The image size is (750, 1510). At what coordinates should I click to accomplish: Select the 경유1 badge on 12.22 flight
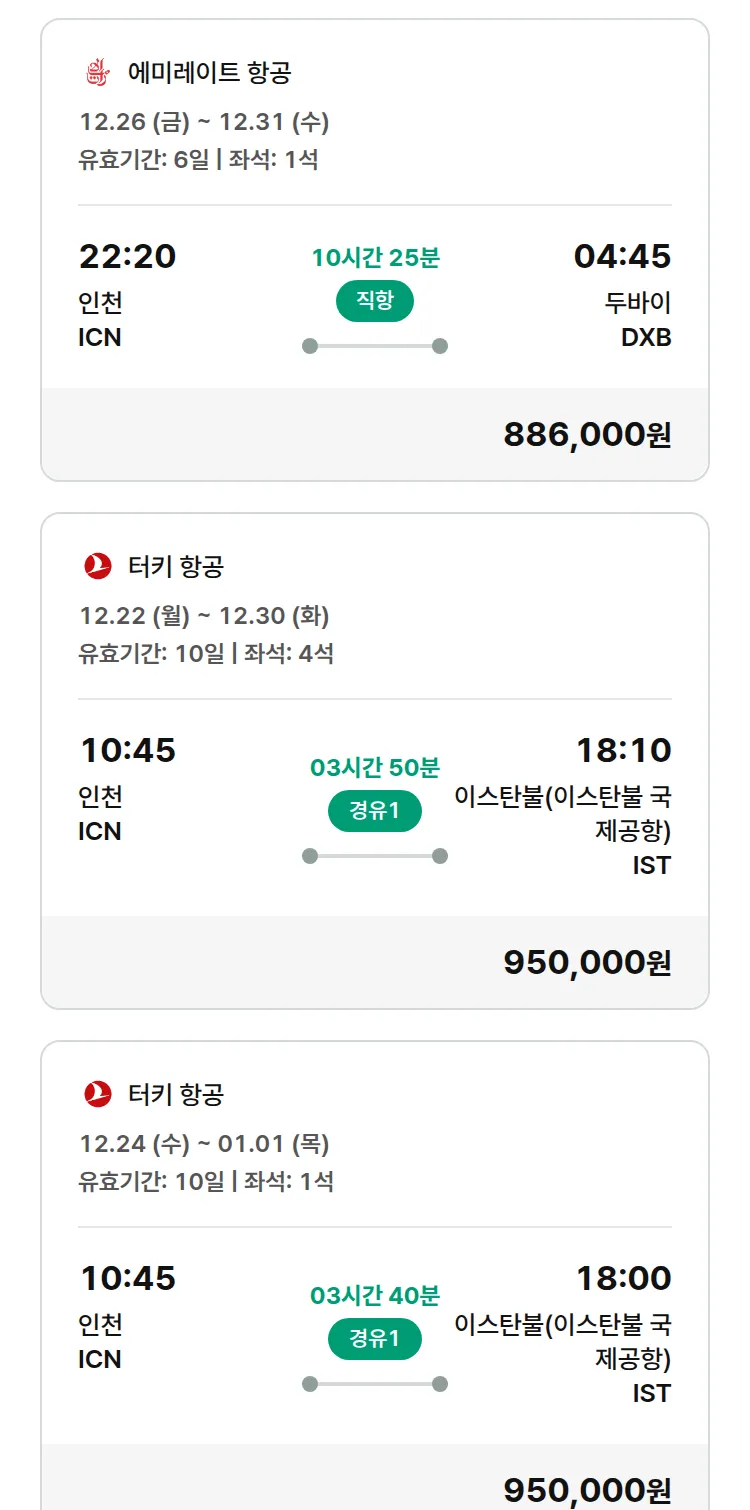coord(375,811)
